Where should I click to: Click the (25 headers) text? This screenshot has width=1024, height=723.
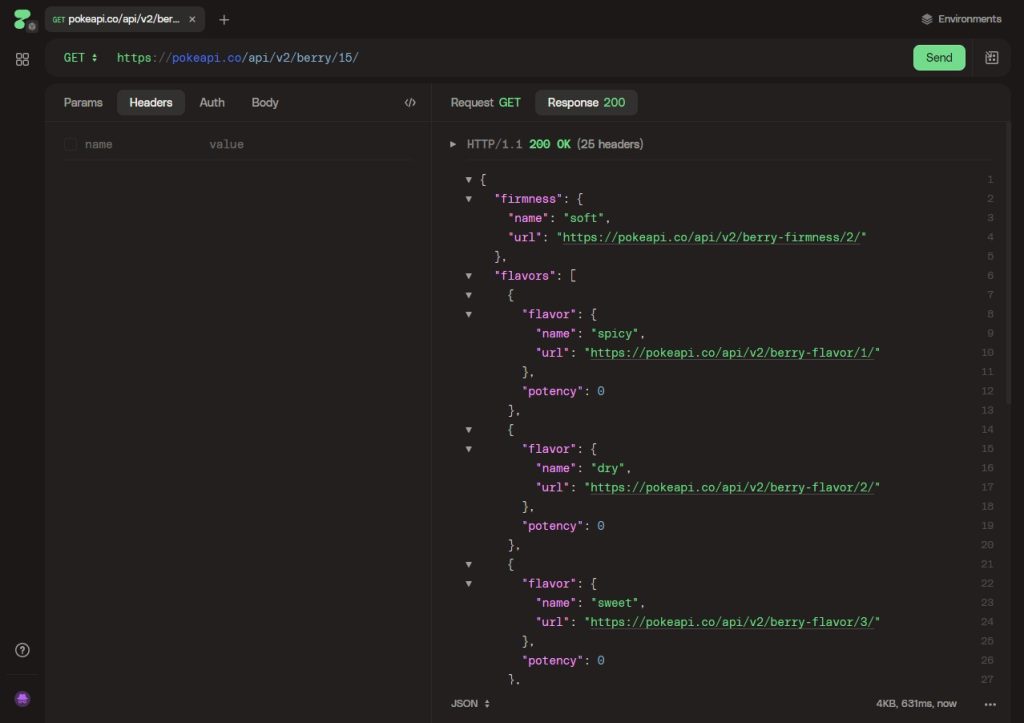point(610,144)
